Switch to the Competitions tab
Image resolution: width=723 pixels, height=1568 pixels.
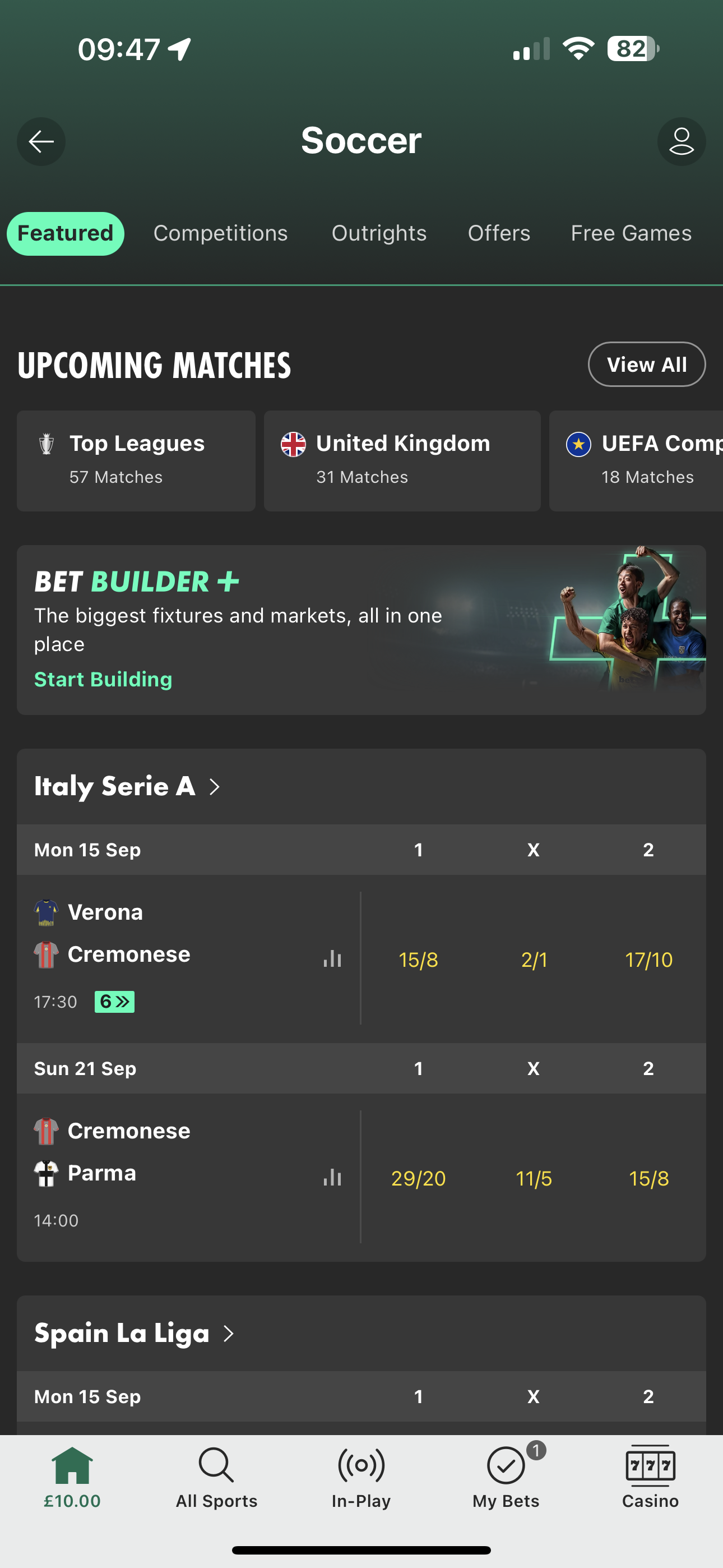pyautogui.click(x=221, y=233)
